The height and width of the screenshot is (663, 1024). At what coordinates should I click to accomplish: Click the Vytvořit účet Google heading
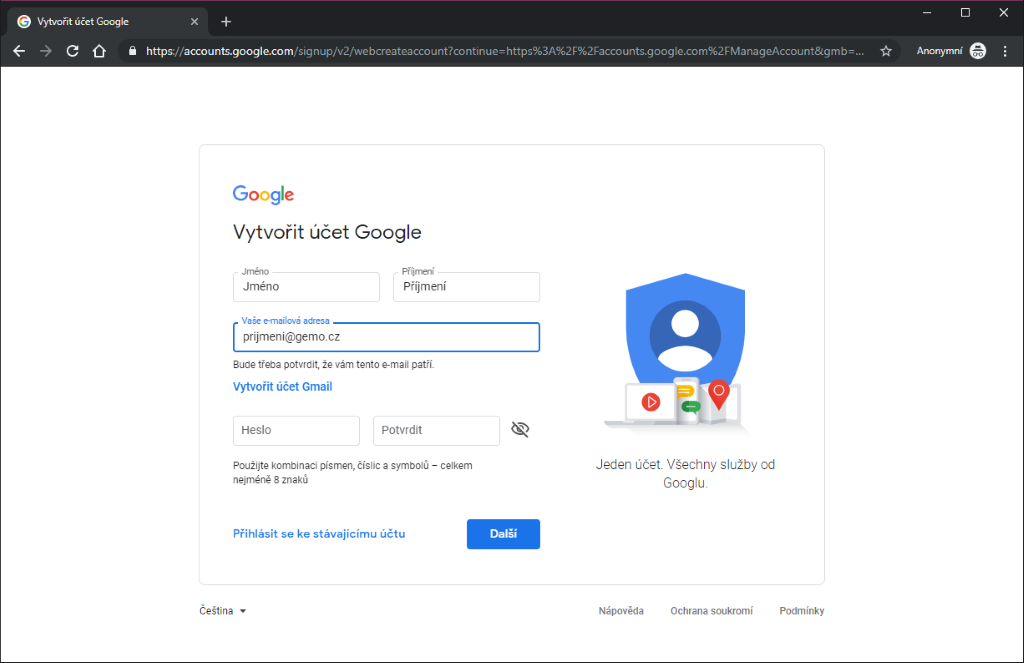(x=327, y=232)
